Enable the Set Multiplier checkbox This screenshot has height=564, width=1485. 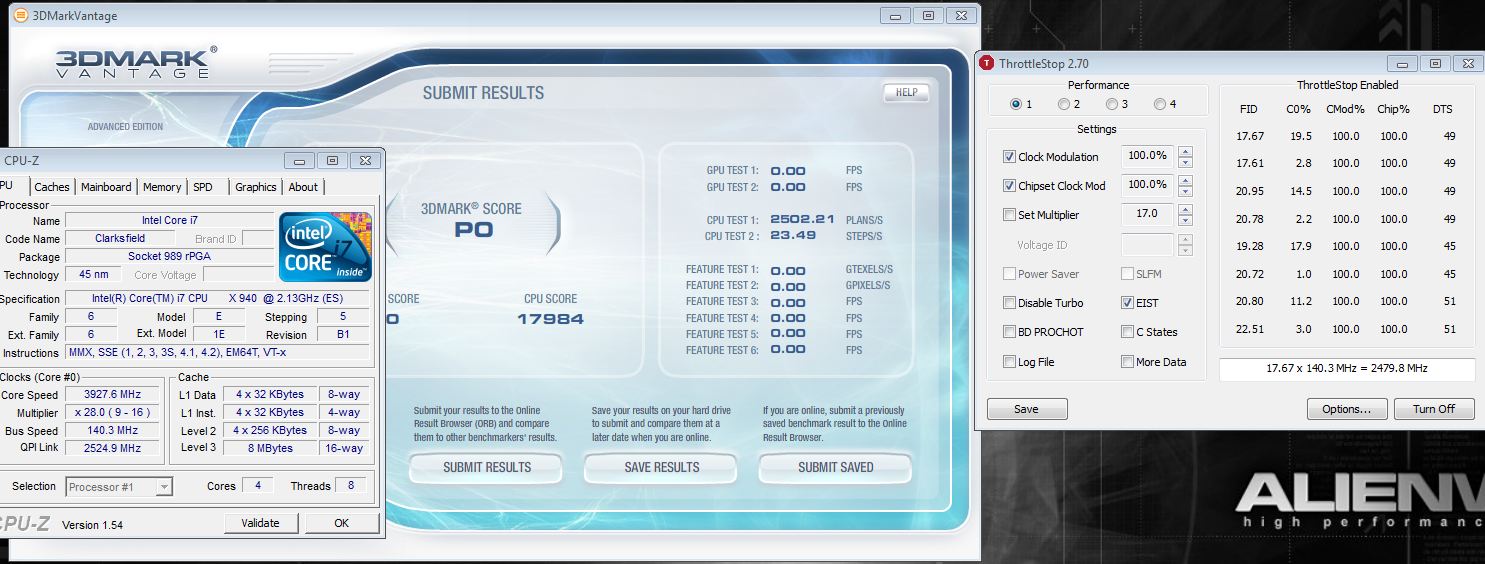1009,215
